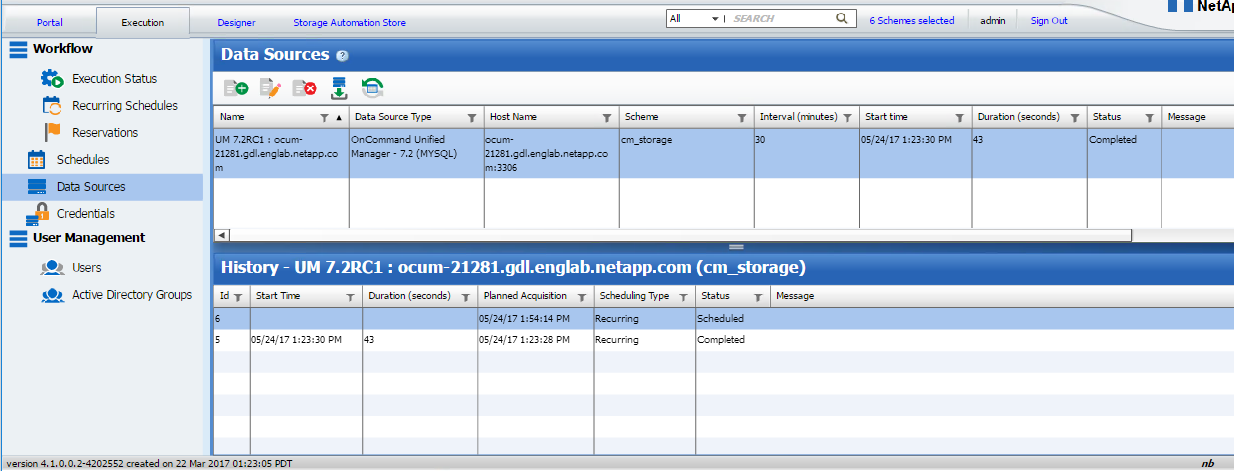Image resolution: width=1234 pixels, height=471 pixels.
Task: Click the New data source icon
Action: pos(236,88)
